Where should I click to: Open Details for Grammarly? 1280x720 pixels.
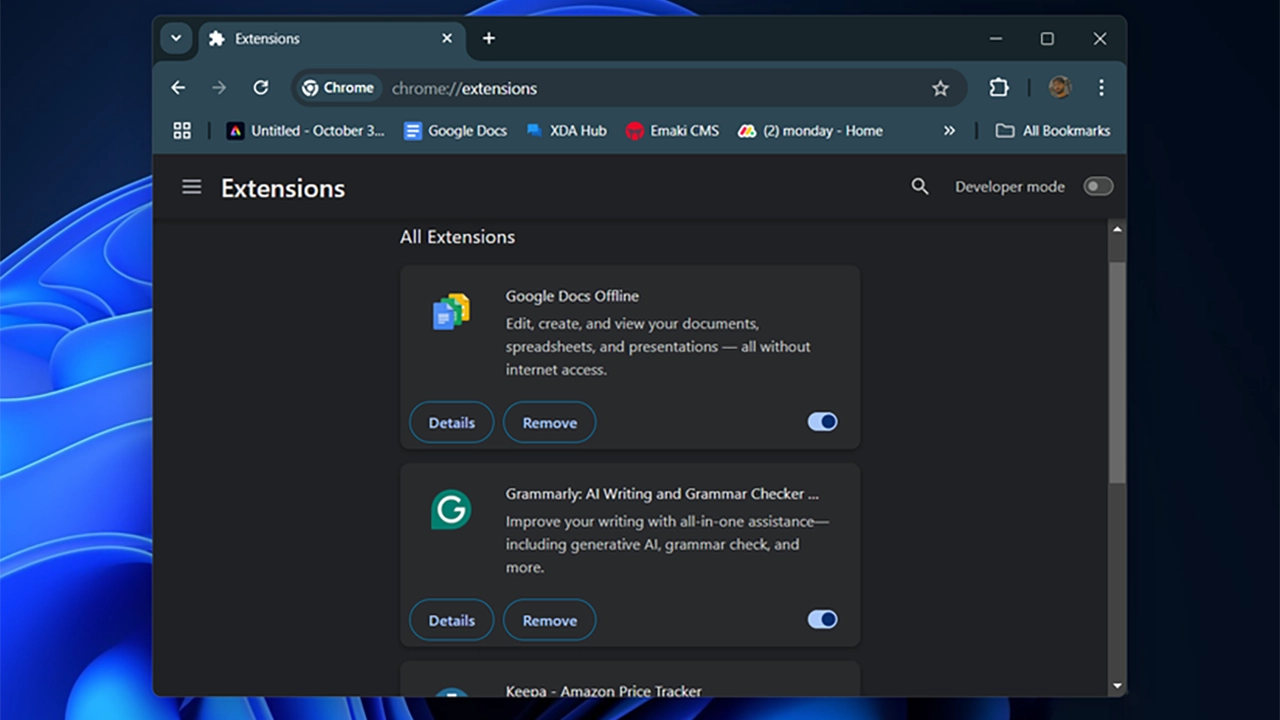452,621
